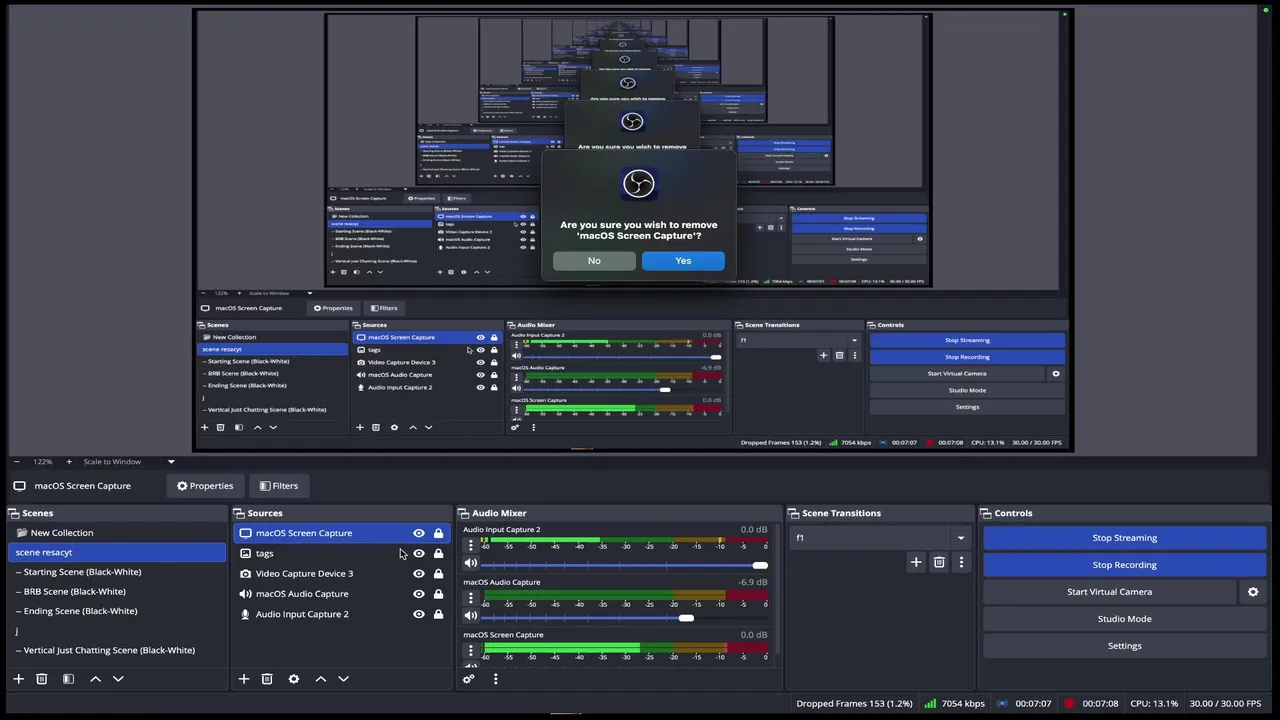
Task: Unlock macOS Audio Capture source
Action: point(438,594)
